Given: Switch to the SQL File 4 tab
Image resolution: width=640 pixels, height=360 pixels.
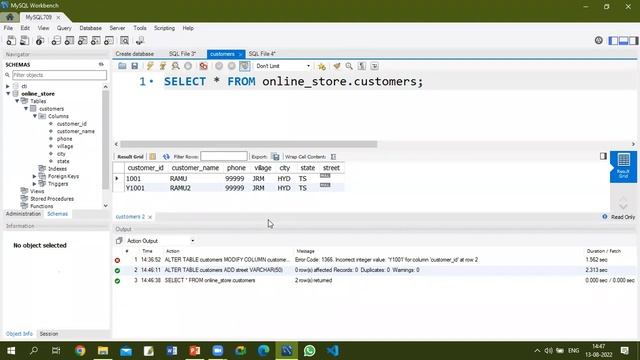Looking at the screenshot, I should 262,54.
